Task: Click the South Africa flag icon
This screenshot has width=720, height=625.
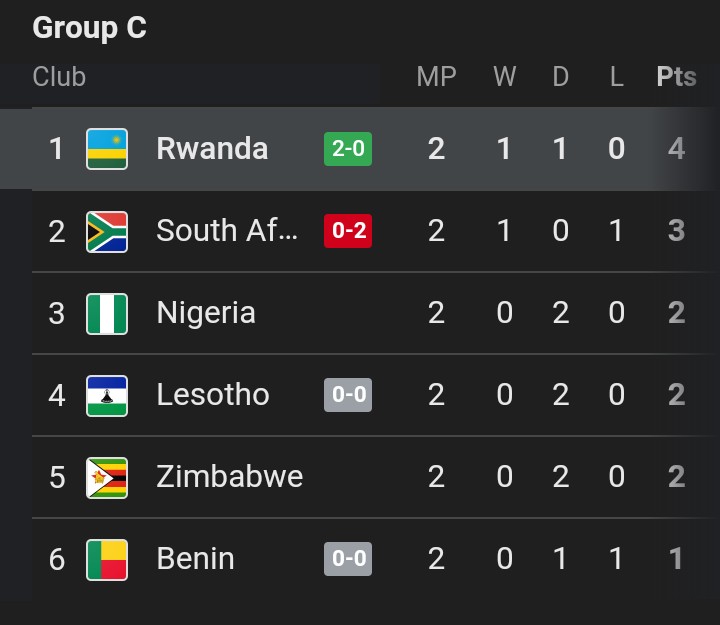Action: click(x=107, y=231)
